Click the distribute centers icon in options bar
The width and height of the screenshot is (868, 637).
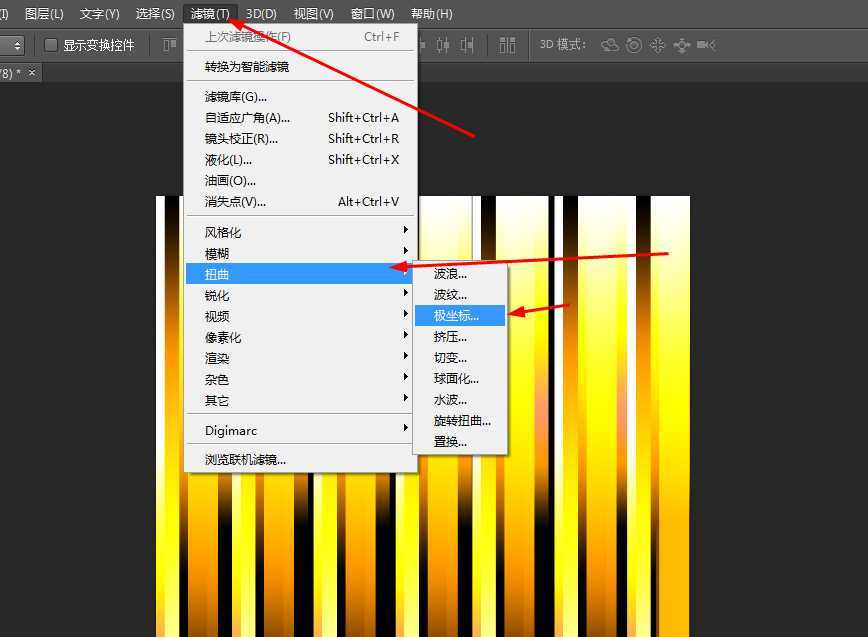[507, 45]
